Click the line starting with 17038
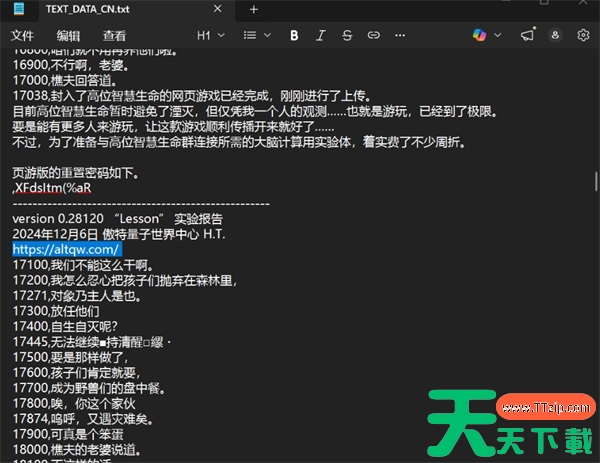The height and width of the screenshot is (463, 600). (x=192, y=96)
